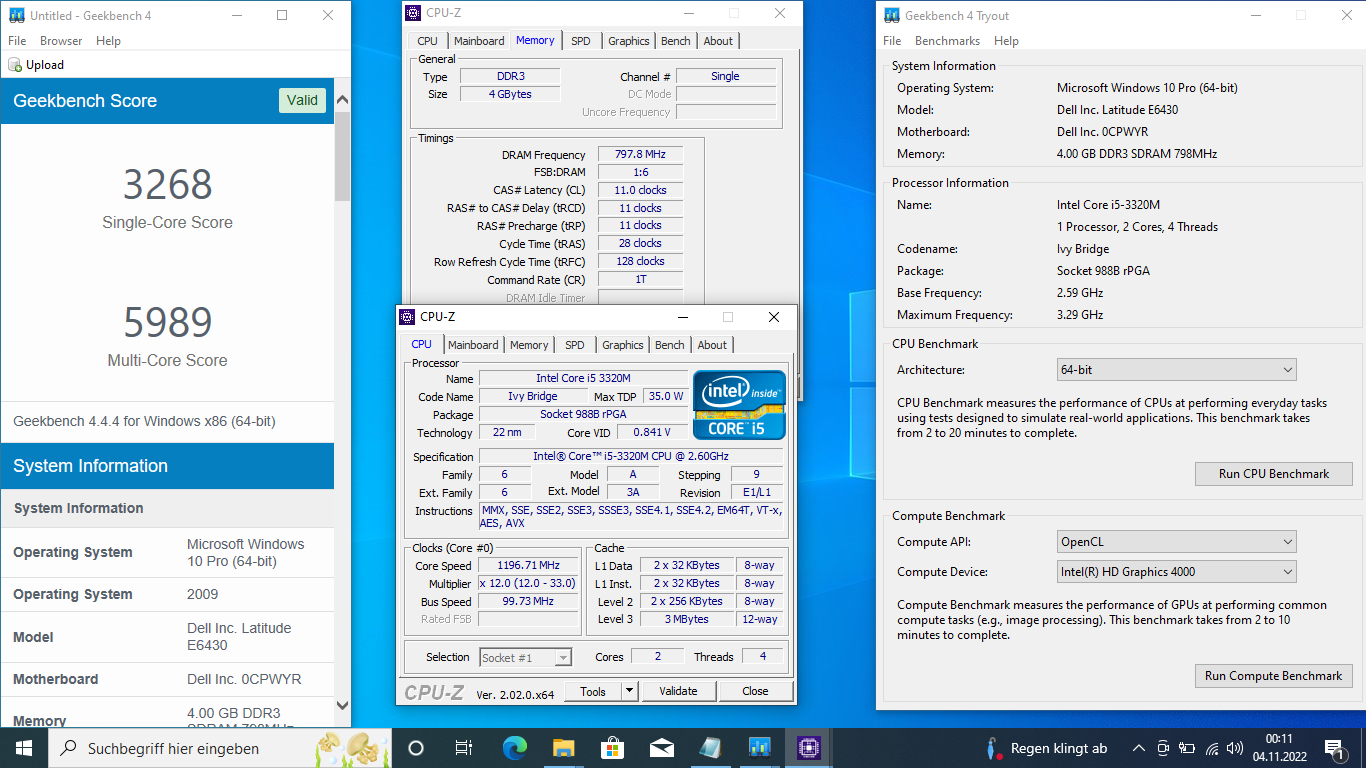
Task: Select CPU tab in back CPU-Z window
Action: (427, 41)
